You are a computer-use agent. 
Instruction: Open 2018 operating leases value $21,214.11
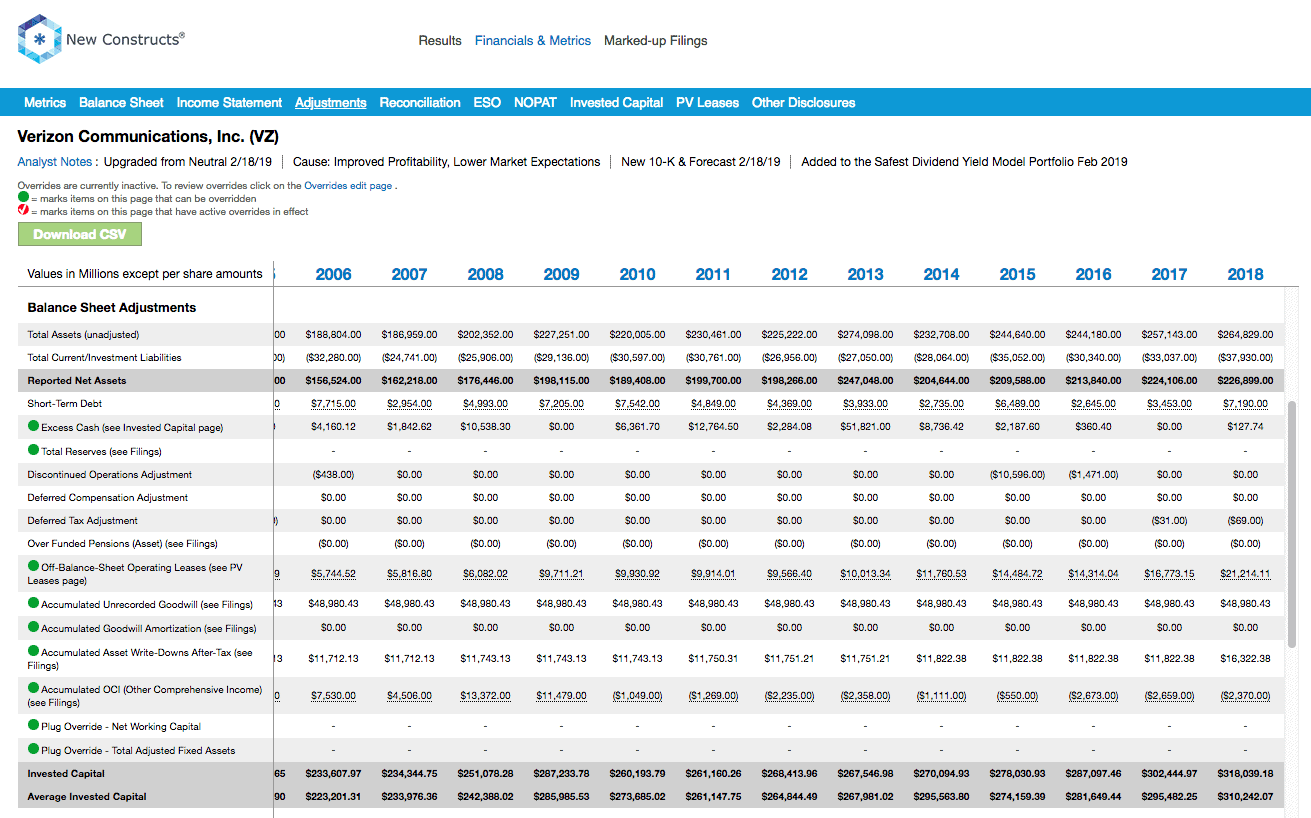click(x=1245, y=573)
